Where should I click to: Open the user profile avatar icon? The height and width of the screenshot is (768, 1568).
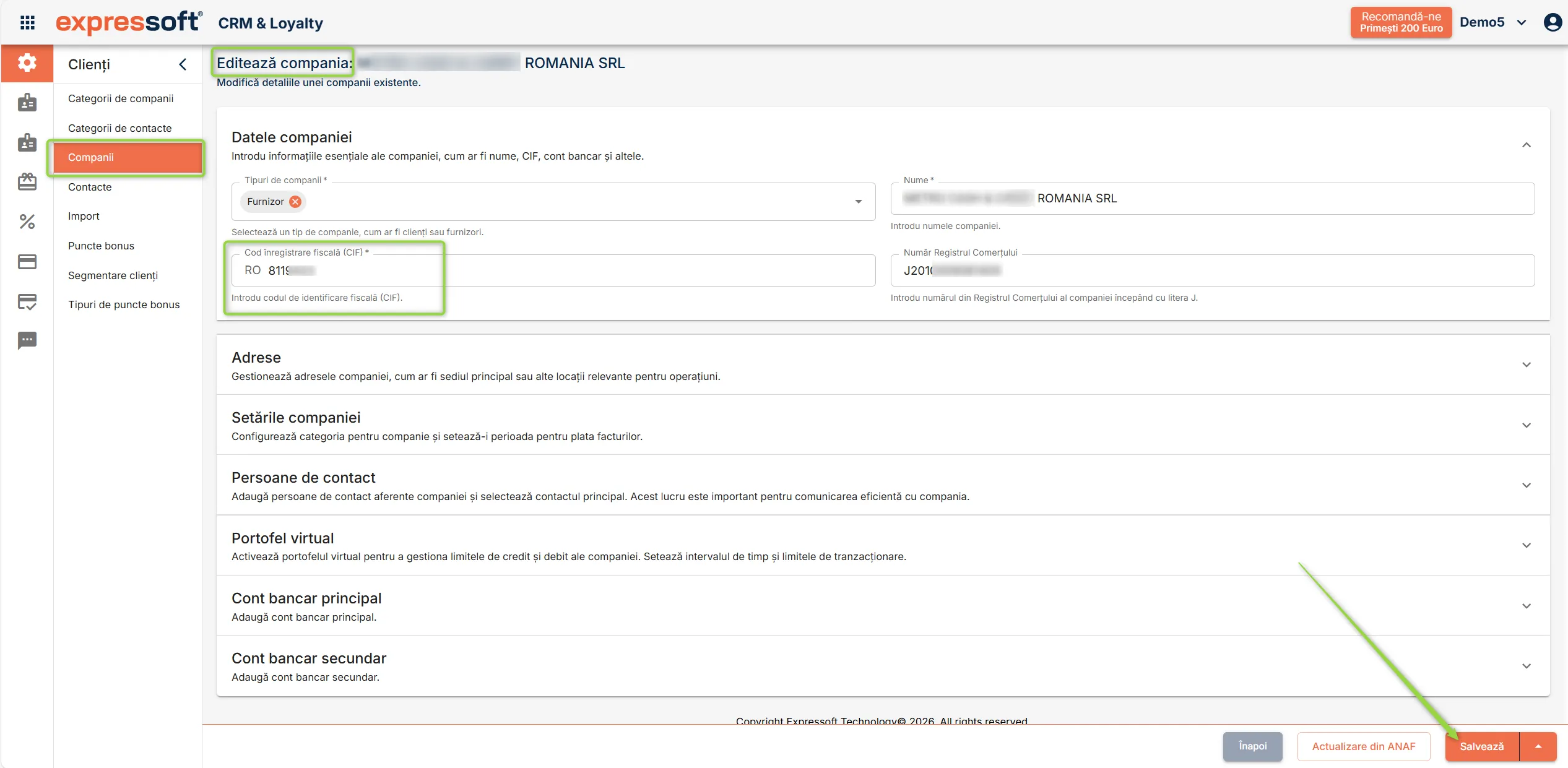1553,22
